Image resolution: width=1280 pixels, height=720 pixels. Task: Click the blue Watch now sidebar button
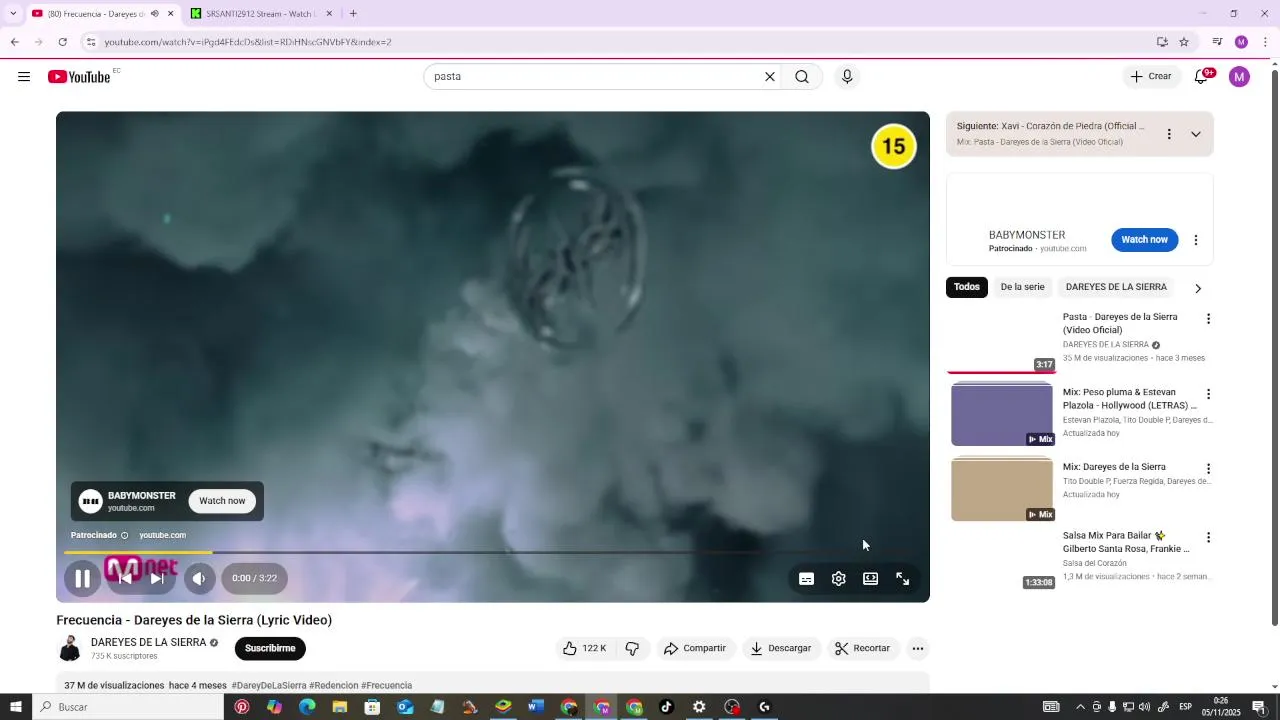[x=1144, y=240]
